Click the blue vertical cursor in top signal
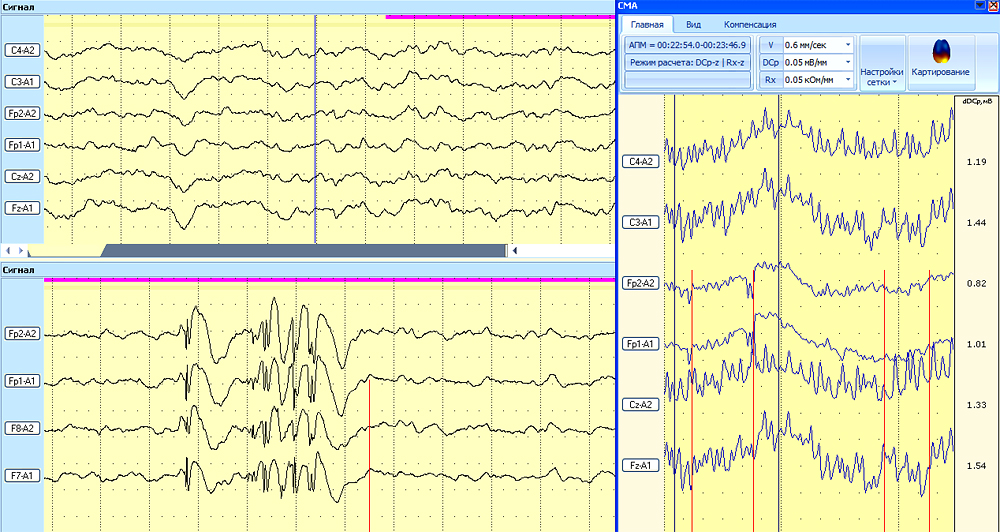This screenshot has width=1000, height=532. click(315, 128)
